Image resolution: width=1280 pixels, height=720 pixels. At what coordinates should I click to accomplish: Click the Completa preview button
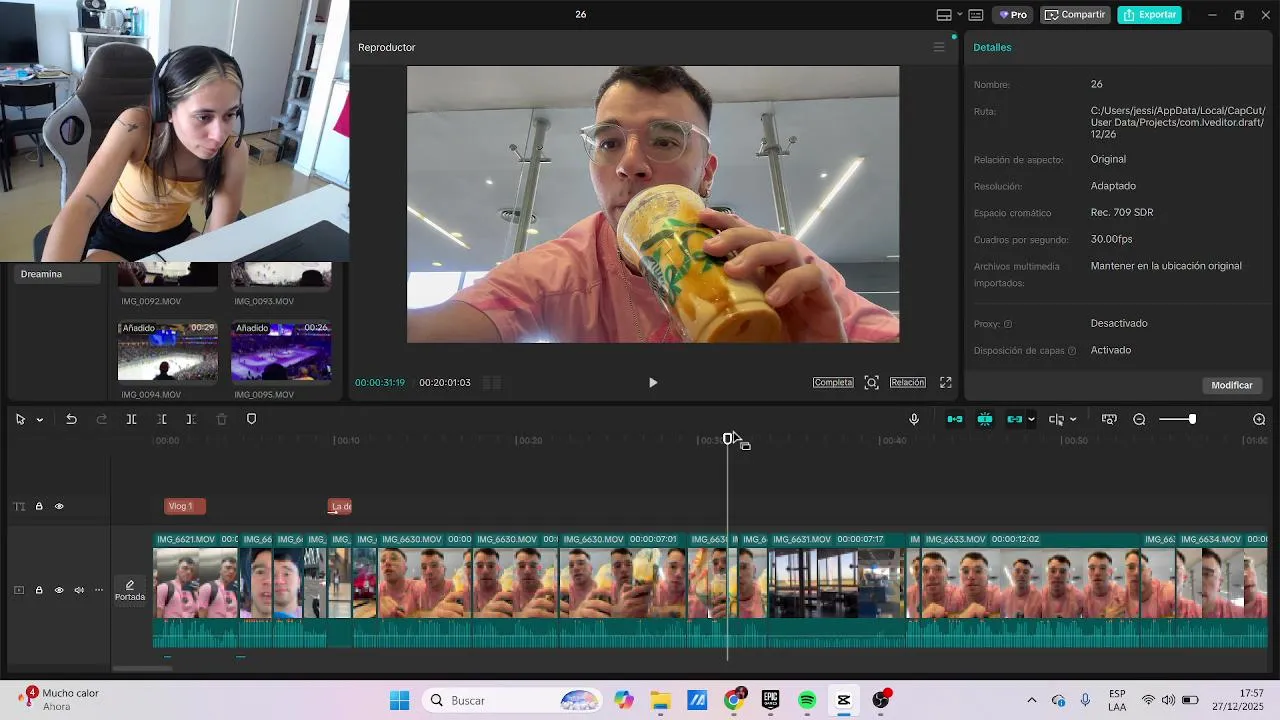coord(833,382)
